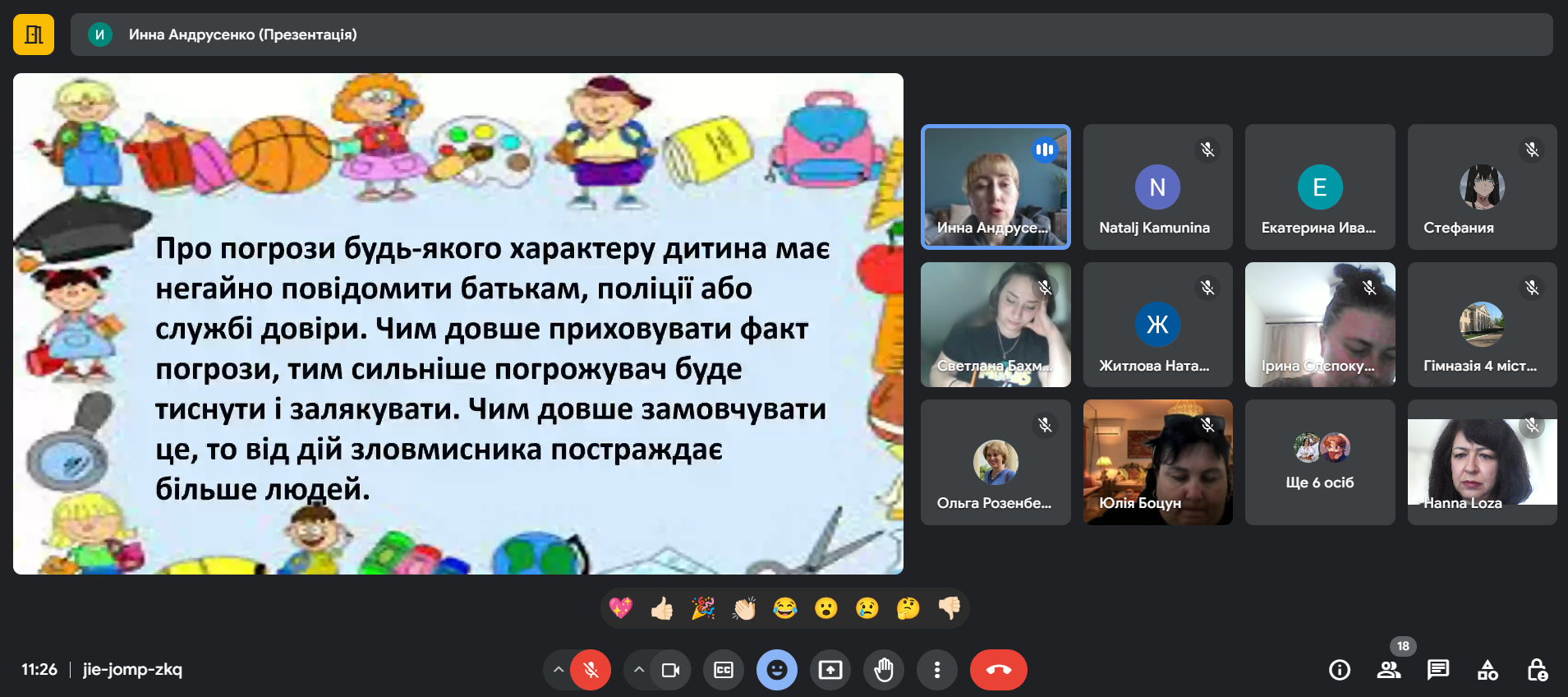Send thumbs up reaction
The width and height of the screenshot is (1568, 697).
662,608
